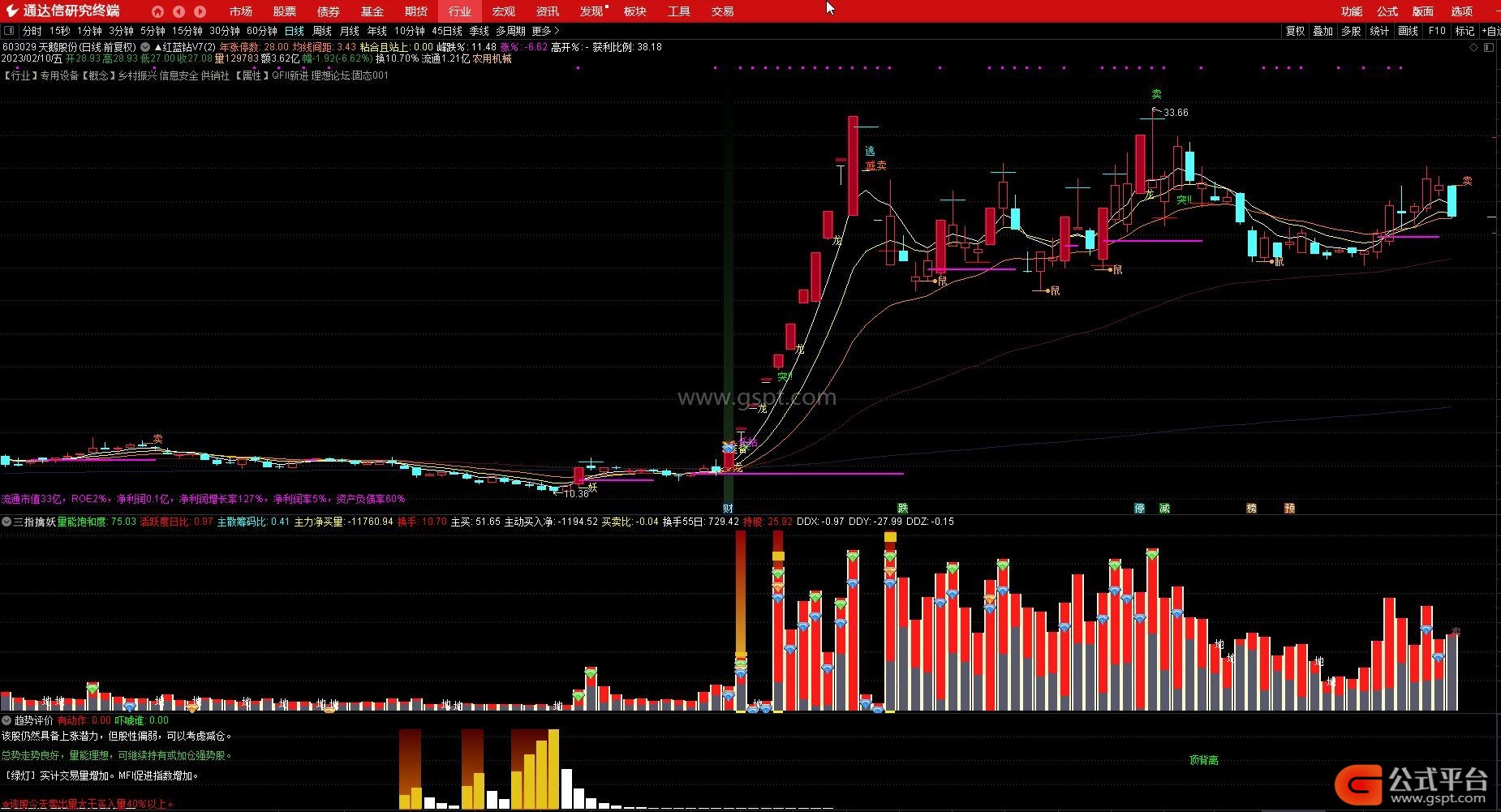Open the 交易 menu

[x=722, y=11]
